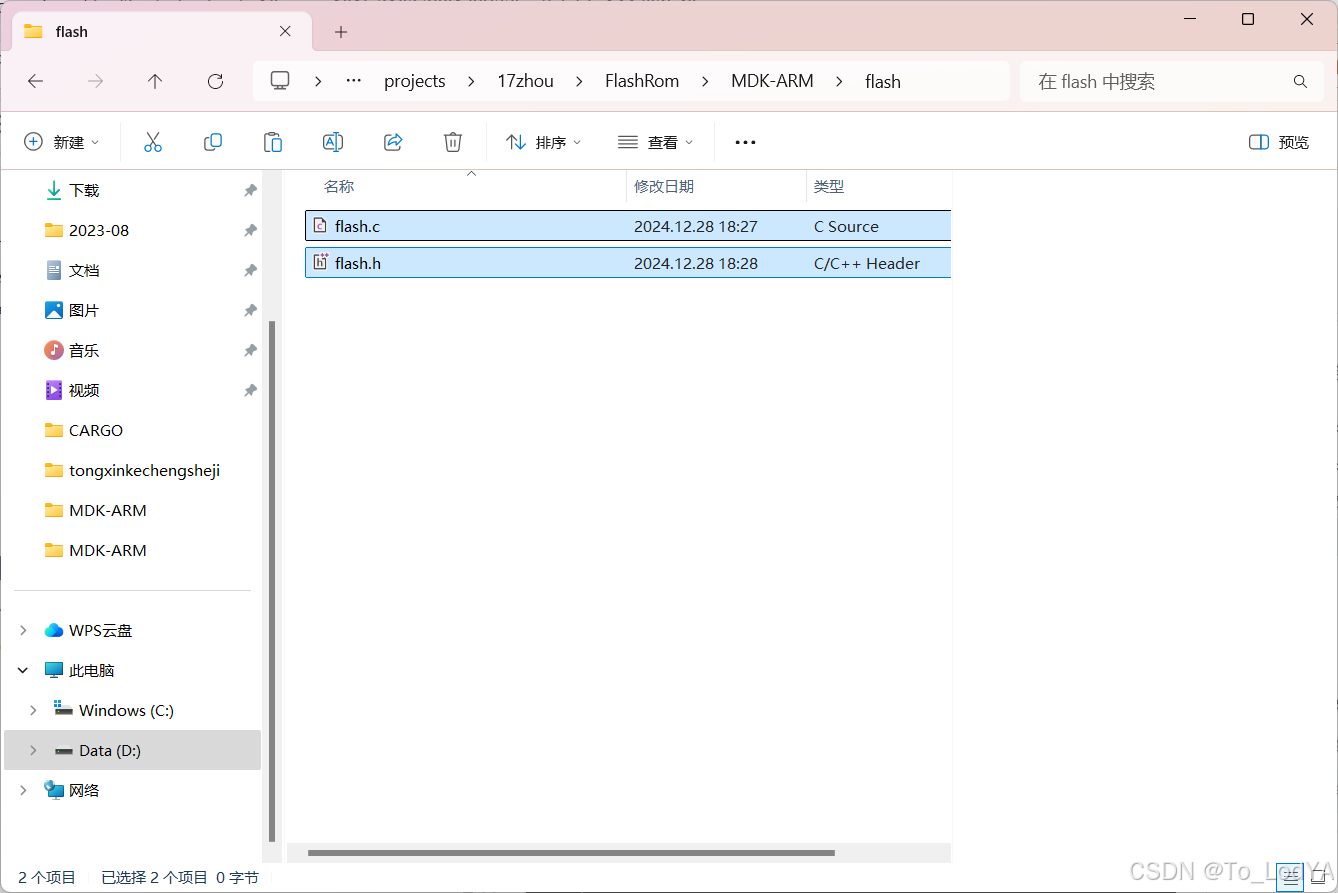Refresh the flash folder view
Screen dimensions: 1338x893
215,81
